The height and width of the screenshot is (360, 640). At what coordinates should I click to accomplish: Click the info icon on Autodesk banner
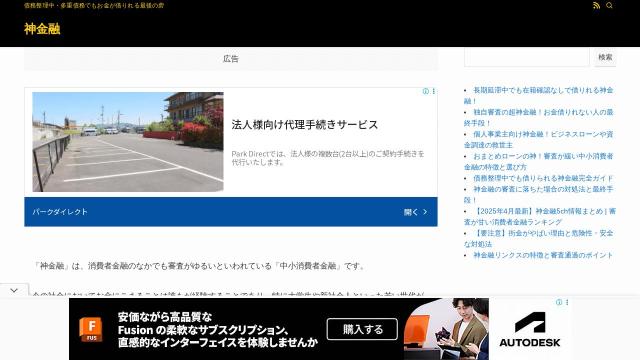pyautogui.click(x=559, y=302)
